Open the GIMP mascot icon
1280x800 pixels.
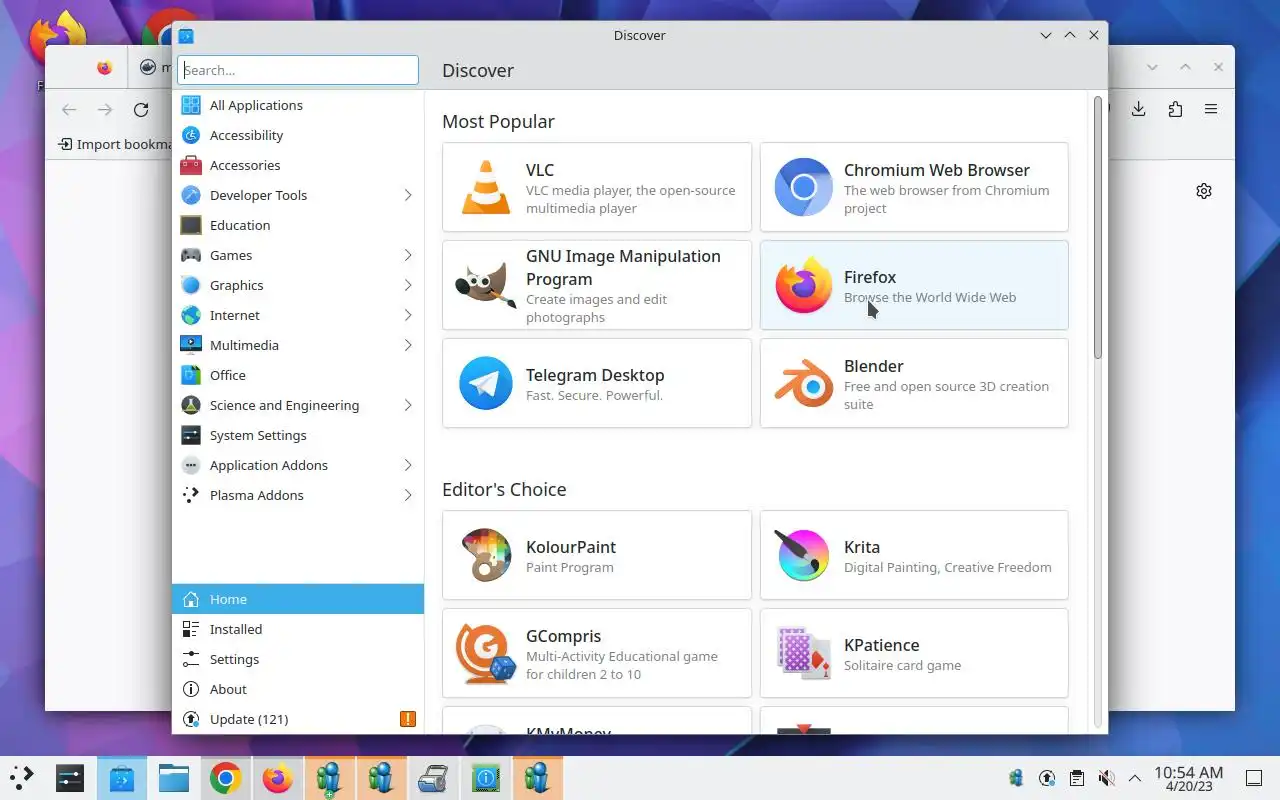486,285
